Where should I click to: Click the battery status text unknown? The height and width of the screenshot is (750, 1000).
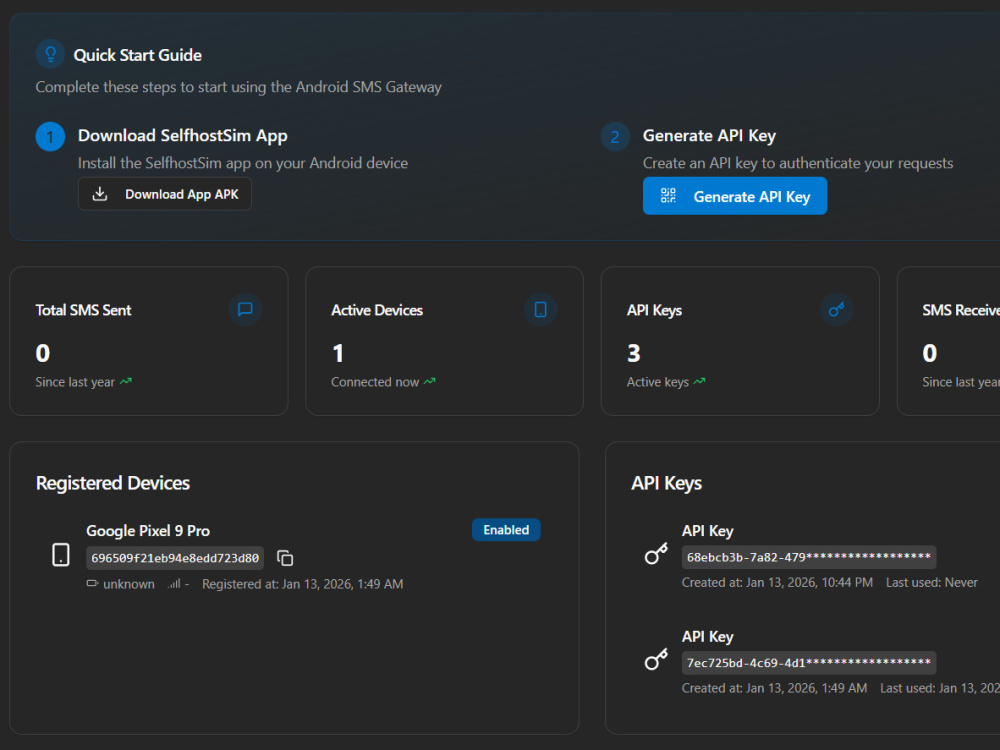tap(129, 584)
